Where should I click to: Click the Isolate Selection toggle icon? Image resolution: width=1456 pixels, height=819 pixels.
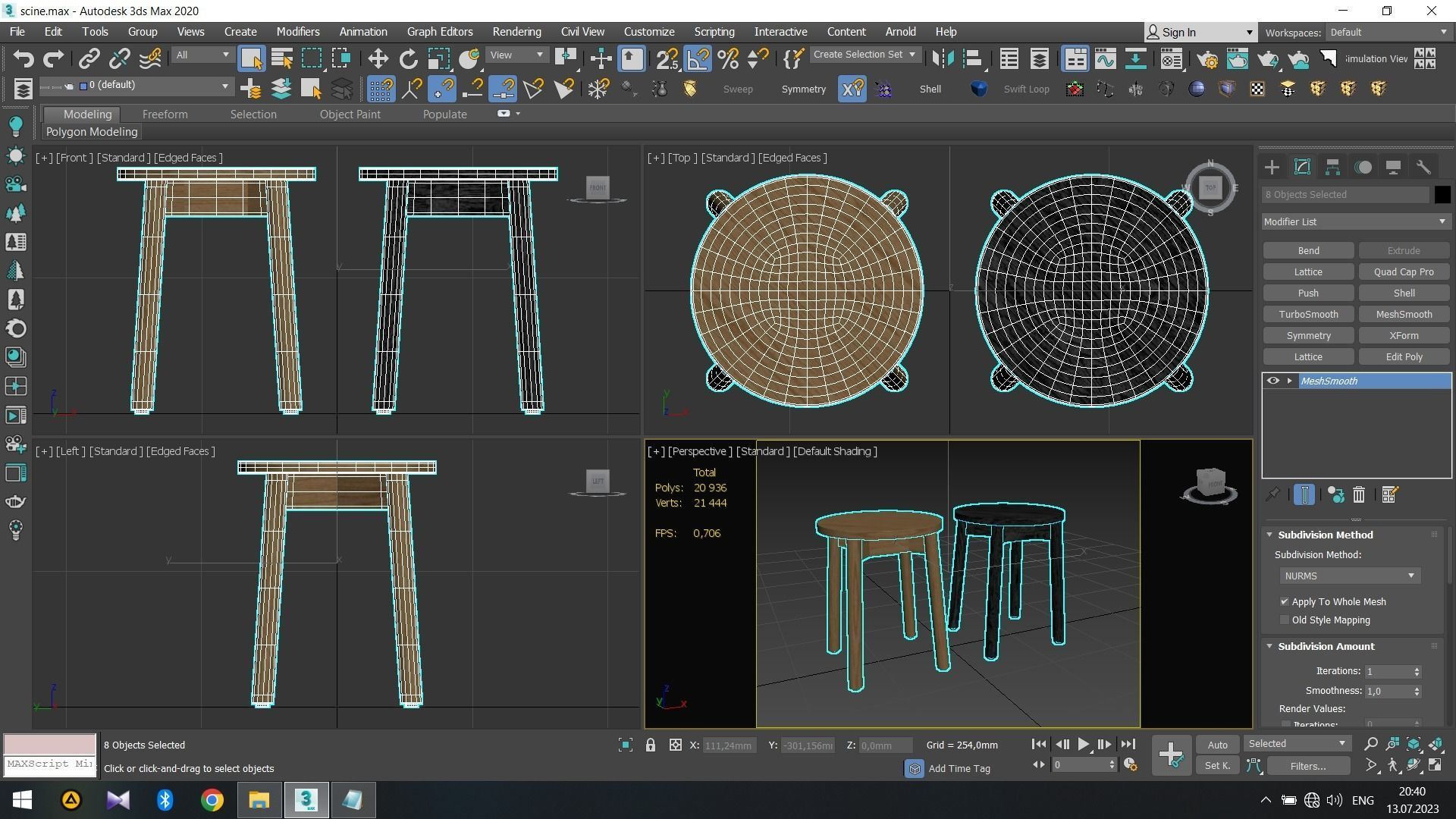click(x=626, y=745)
